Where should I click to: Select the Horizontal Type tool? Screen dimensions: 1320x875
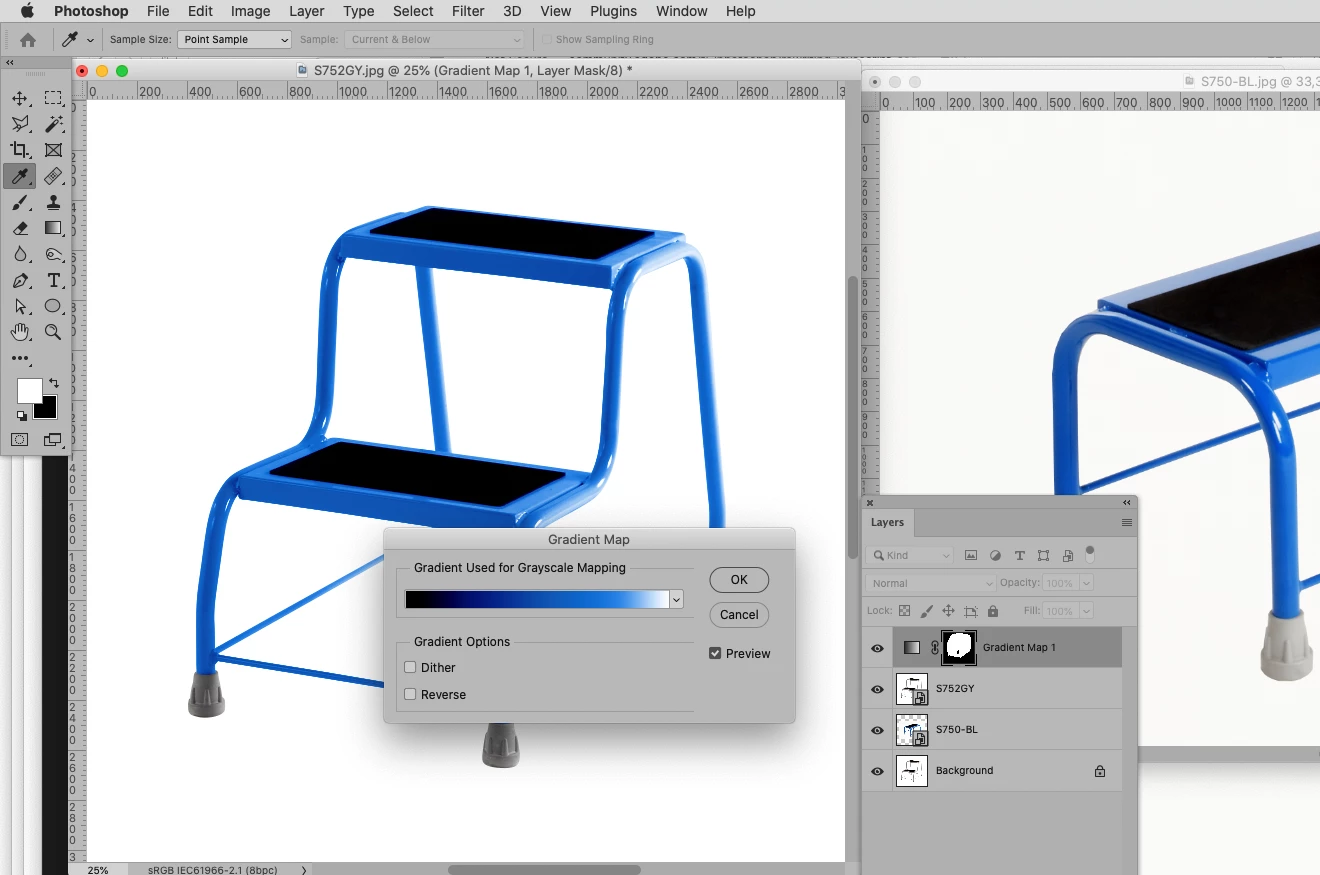point(53,281)
